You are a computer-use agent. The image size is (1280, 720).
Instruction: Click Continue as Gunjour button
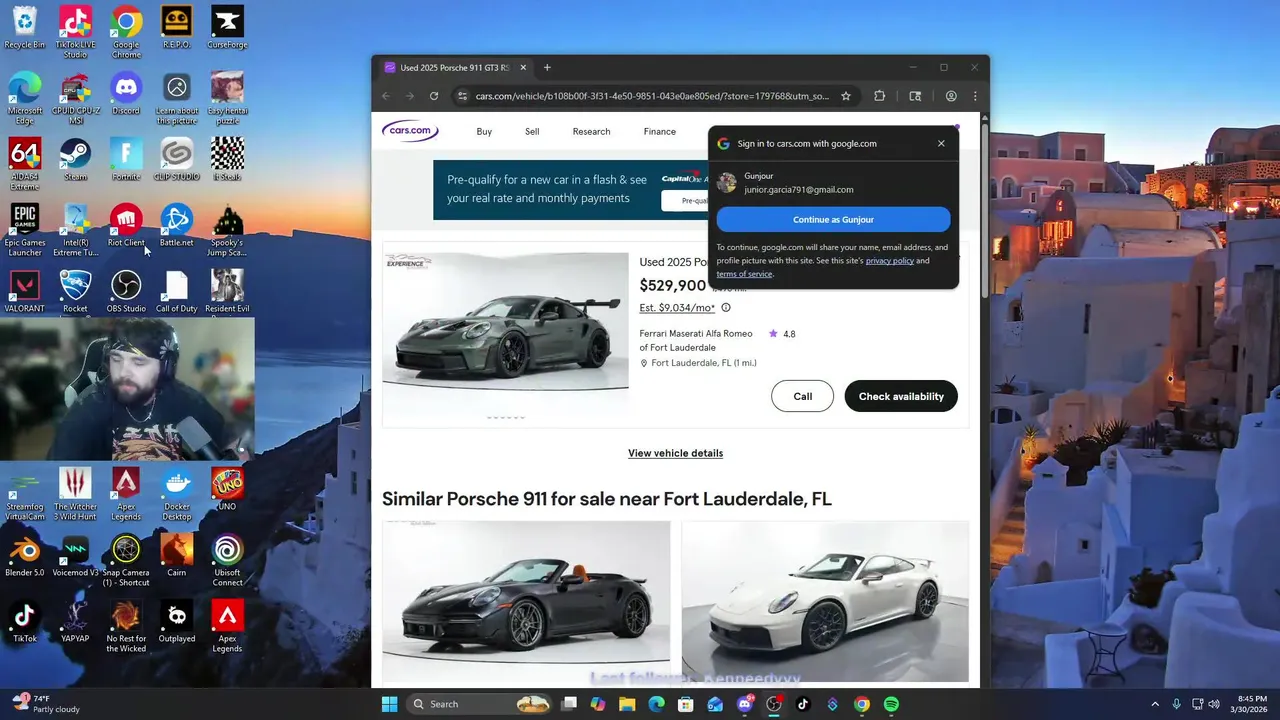pyautogui.click(x=833, y=219)
